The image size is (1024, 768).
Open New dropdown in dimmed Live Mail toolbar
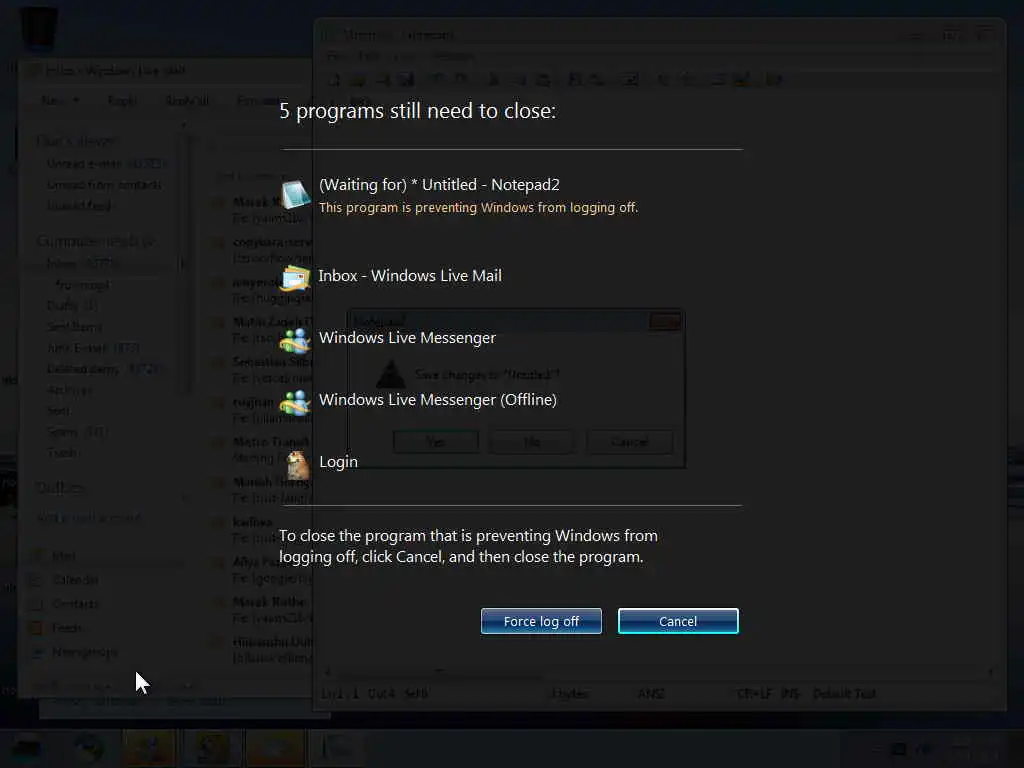pos(59,101)
